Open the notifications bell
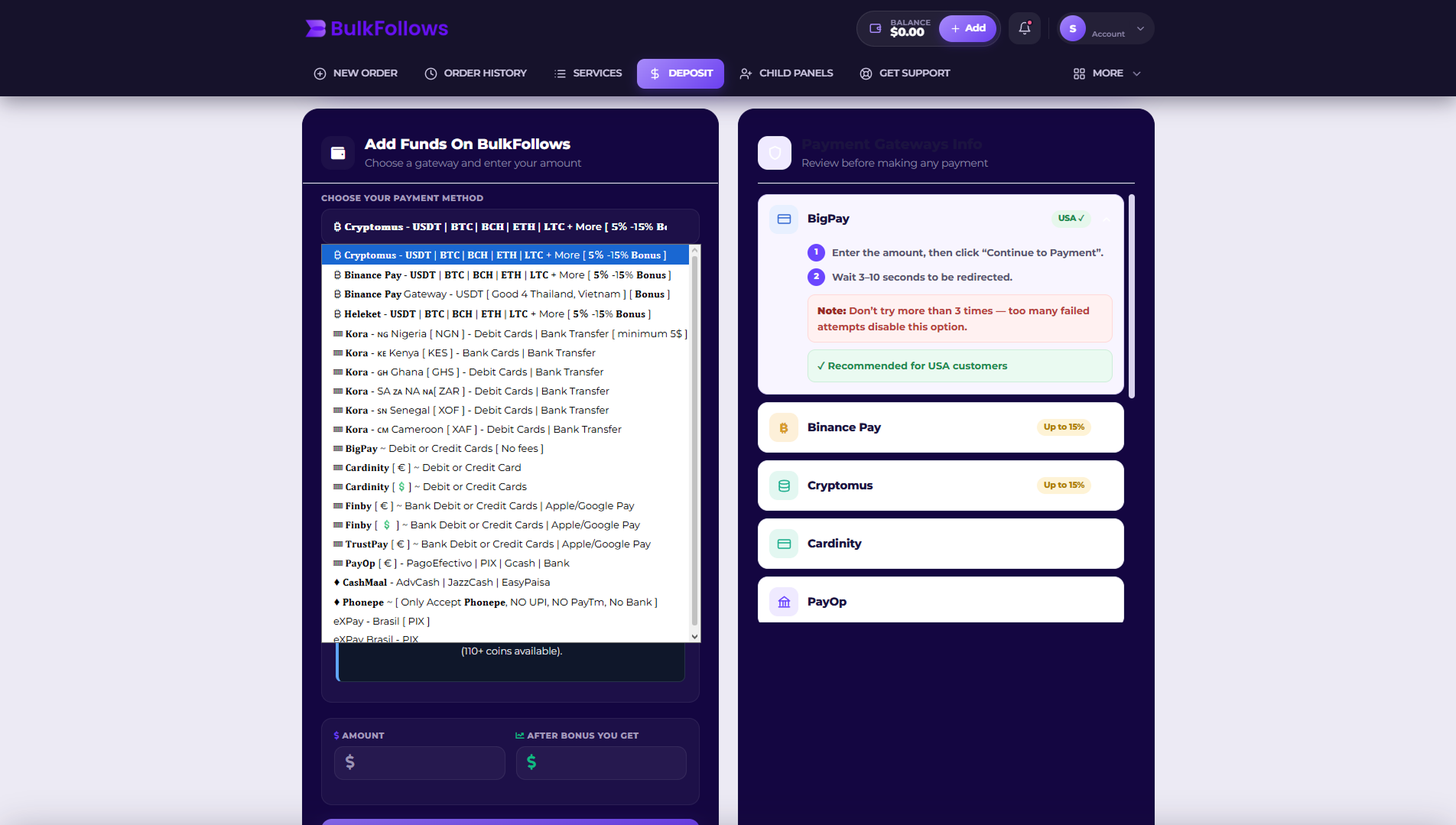This screenshot has width=1456, height=825. click(1025, 28)
